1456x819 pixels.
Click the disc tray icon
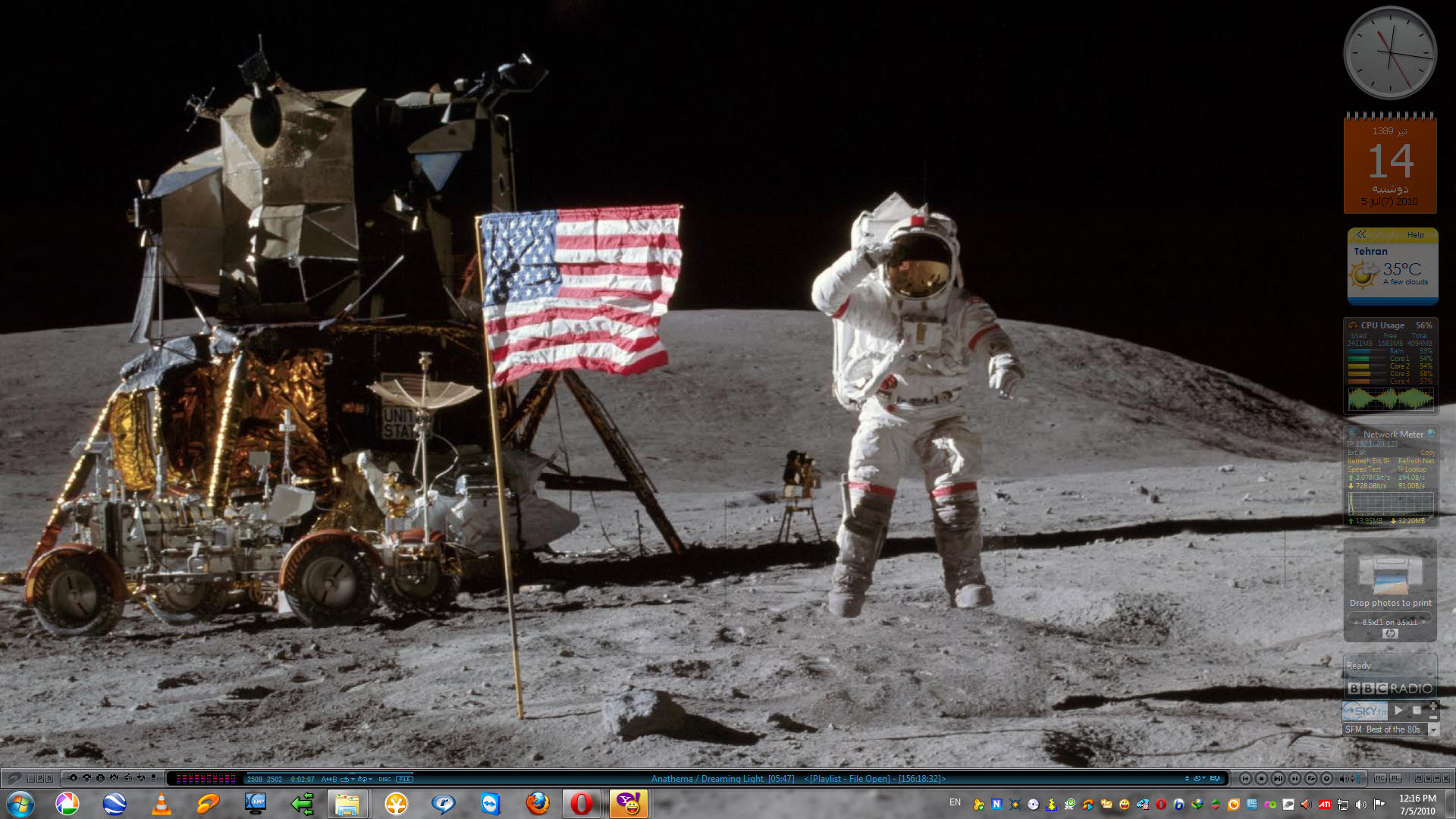tap(1033, 804)
